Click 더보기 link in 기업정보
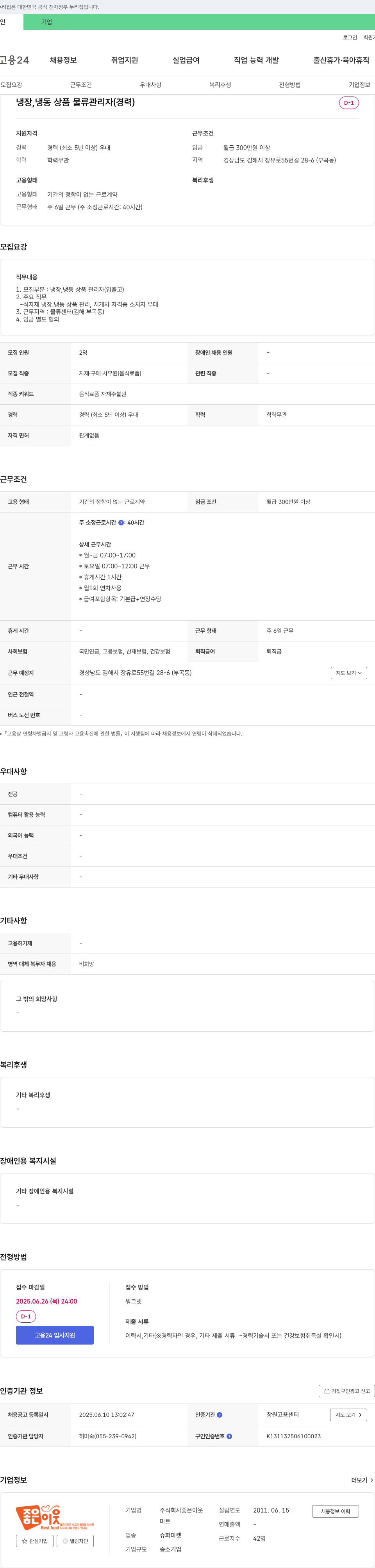Screen dimensions: 375x1568 point(362,1480)
